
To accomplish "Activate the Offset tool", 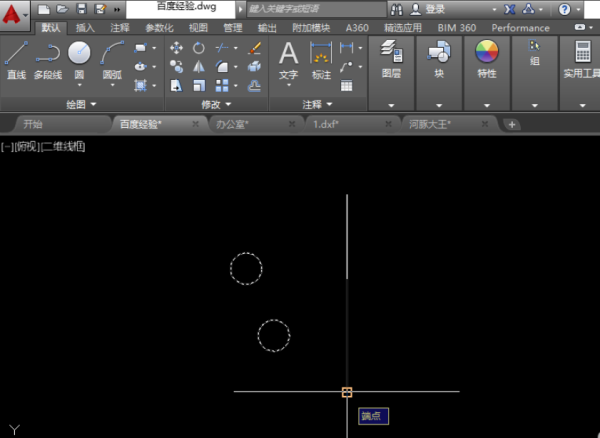I will click(x=254, y=86).
